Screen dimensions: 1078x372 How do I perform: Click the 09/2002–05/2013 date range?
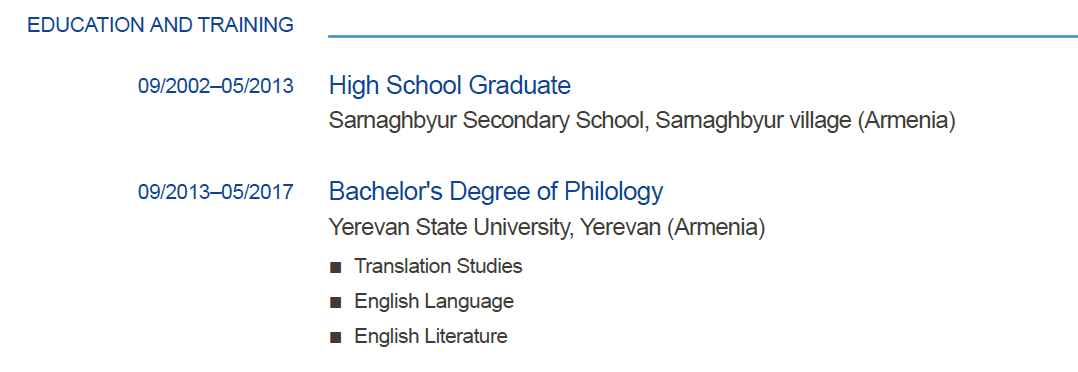(216, 87)
